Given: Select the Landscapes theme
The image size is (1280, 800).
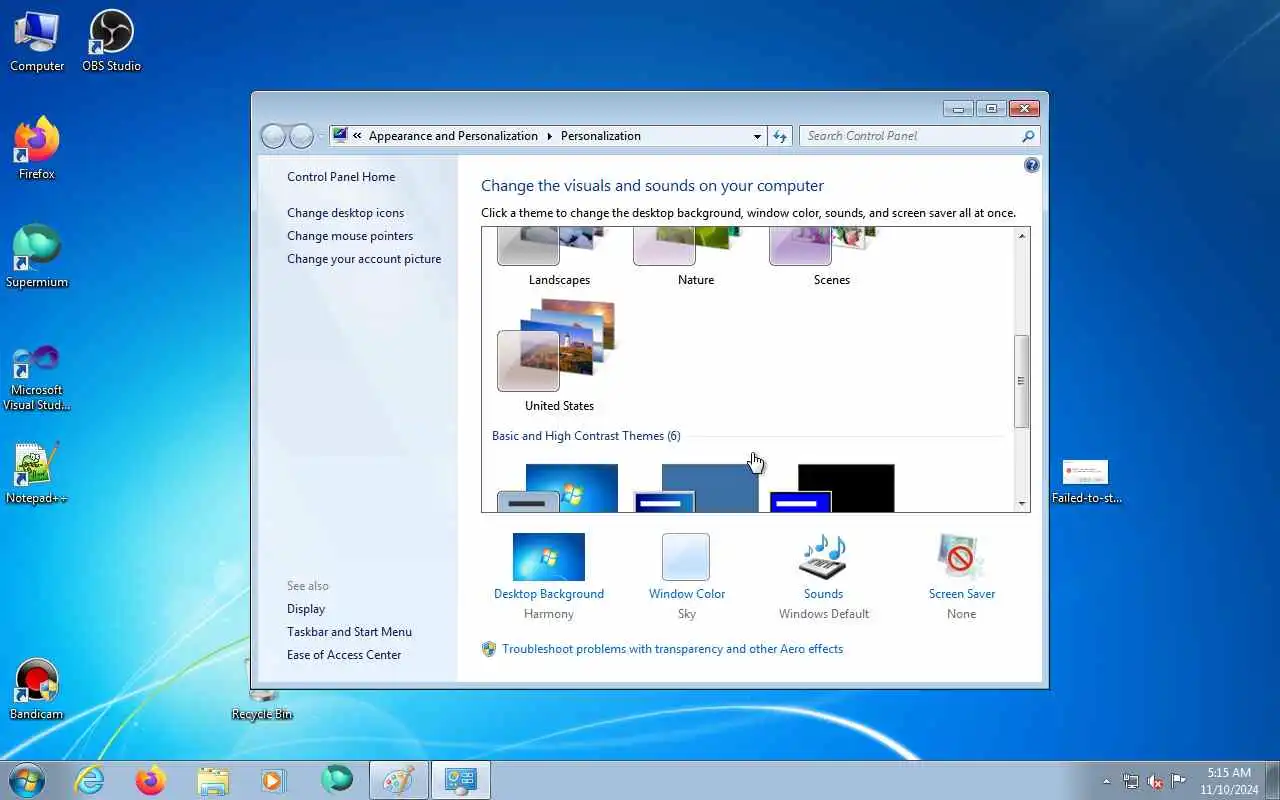Looking at the screenshot, I should 559,258.
